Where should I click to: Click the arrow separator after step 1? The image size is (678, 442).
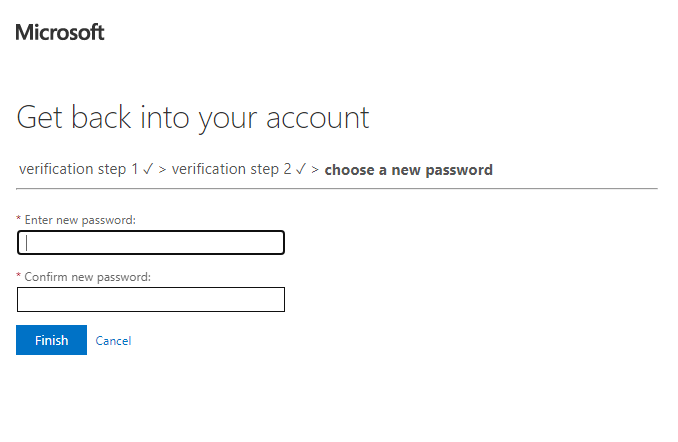pos(162,170)
